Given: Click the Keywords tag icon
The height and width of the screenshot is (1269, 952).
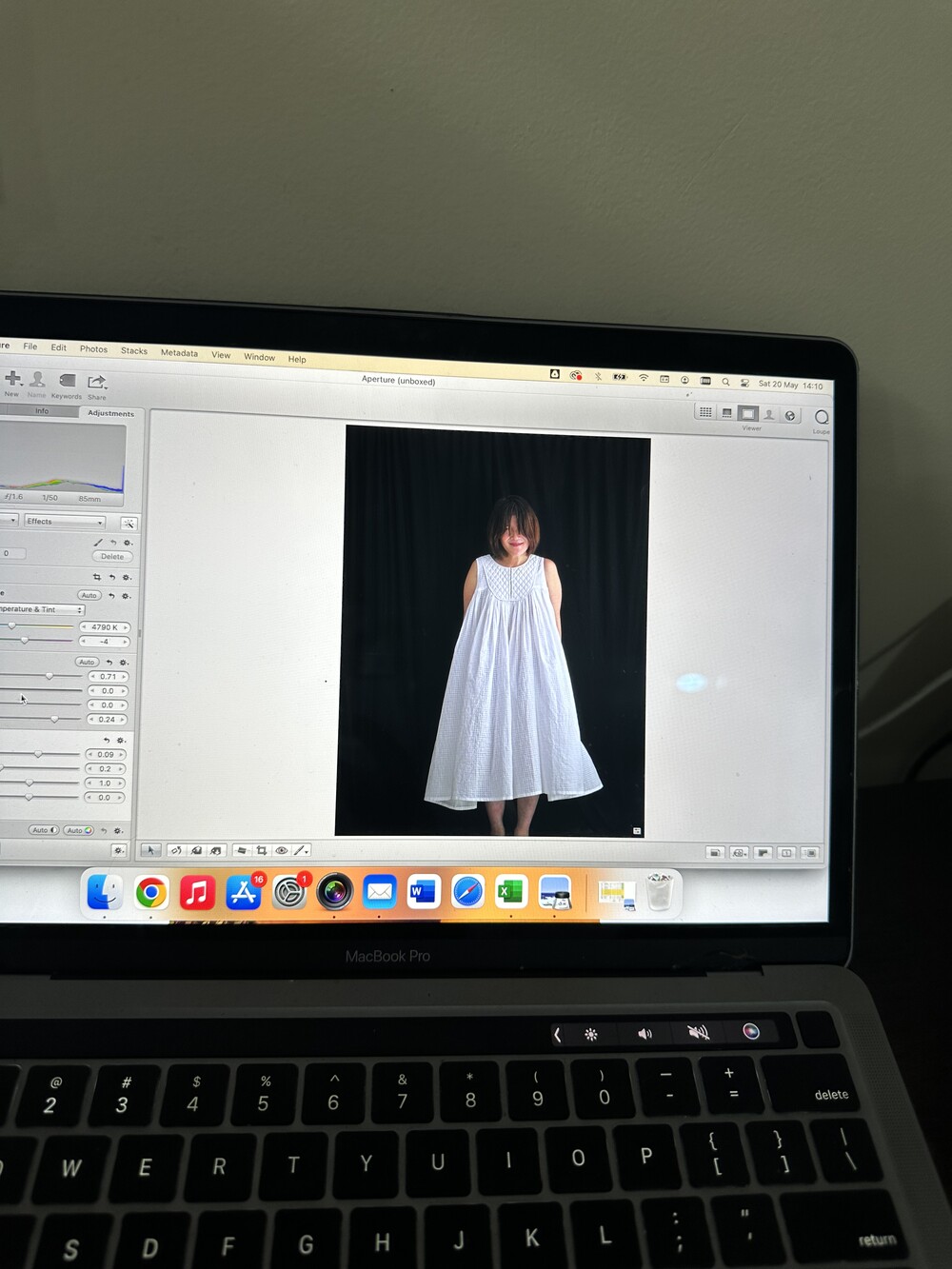Looking at the screenshot, I should tap(67, 381).
